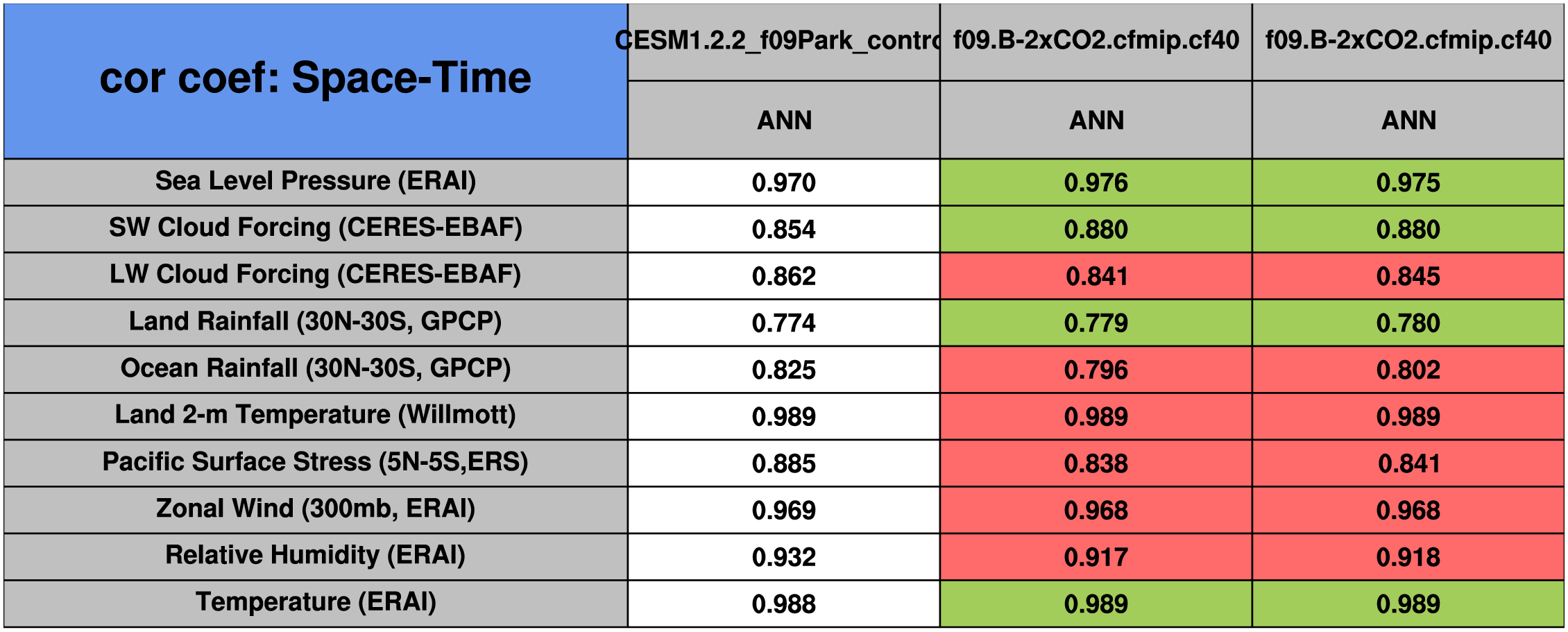Select the Land 2-m Temperature (Willmott) label

coord(315,416)
